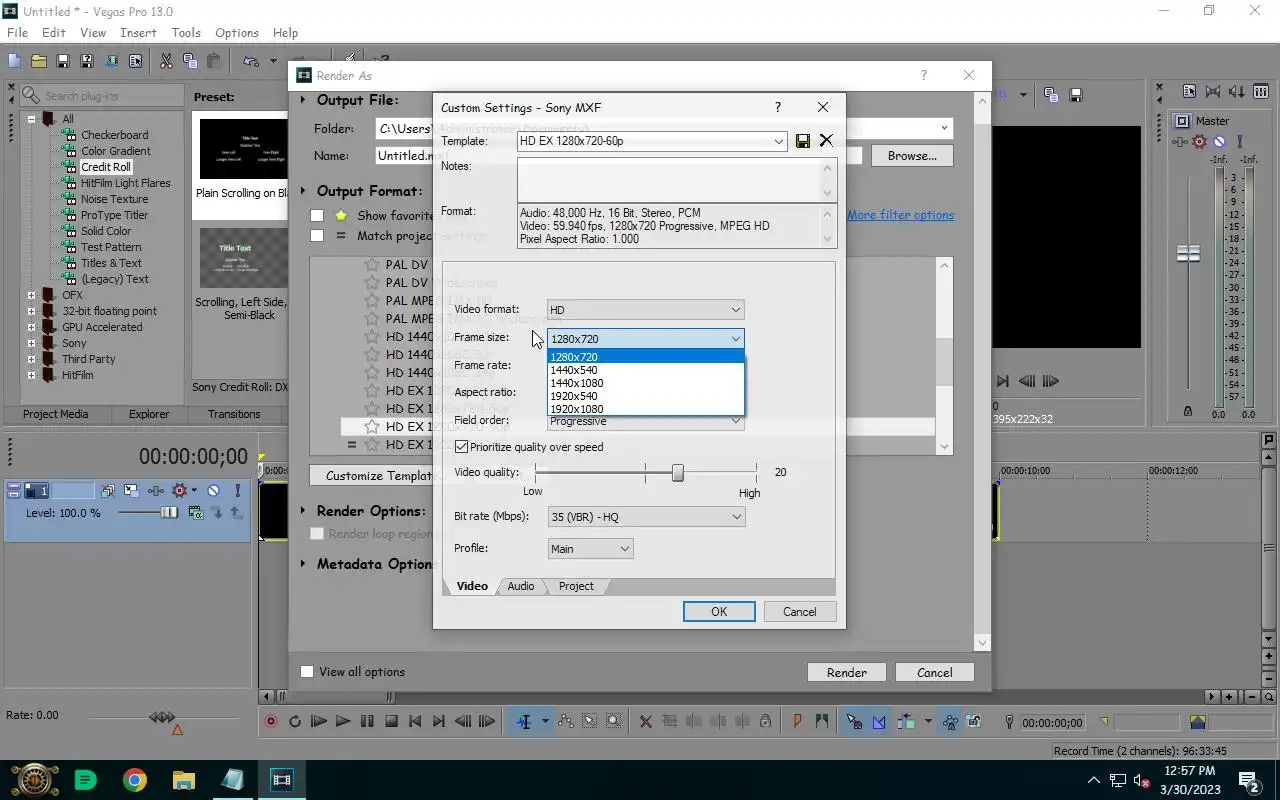Toggle Show favorites only checkbox

(x=317, y=215)
